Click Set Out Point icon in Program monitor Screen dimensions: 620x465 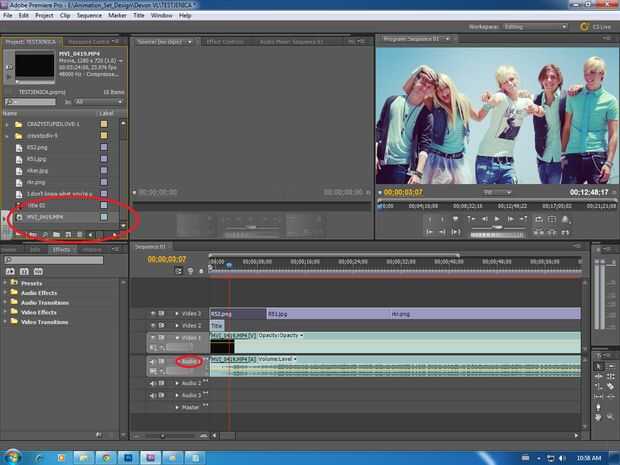(442, 219)
